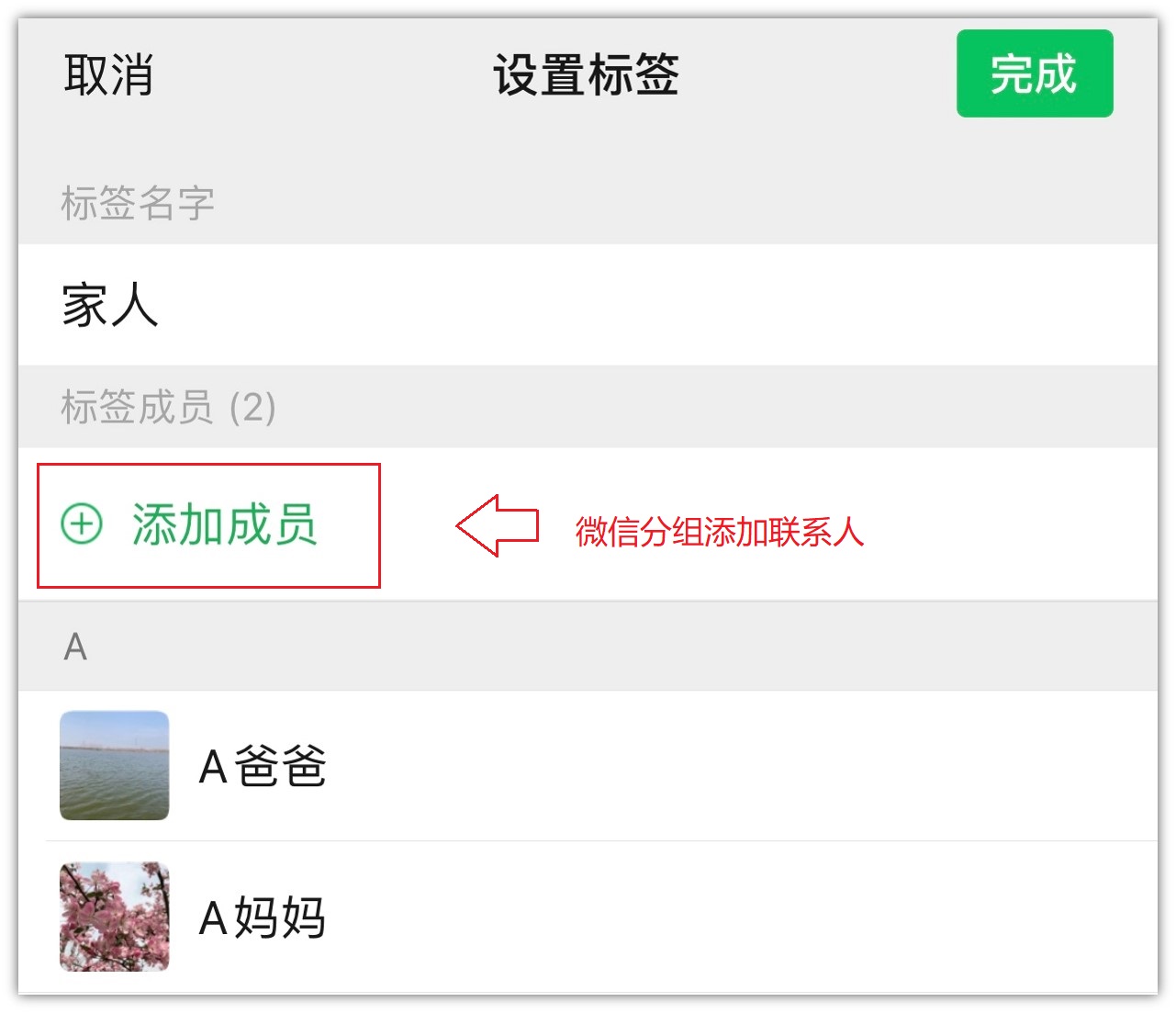The height and width of the screenshot is (1013, 1176).
Task: Tap the 设置标签 title text
Action: tap(586, 76)
